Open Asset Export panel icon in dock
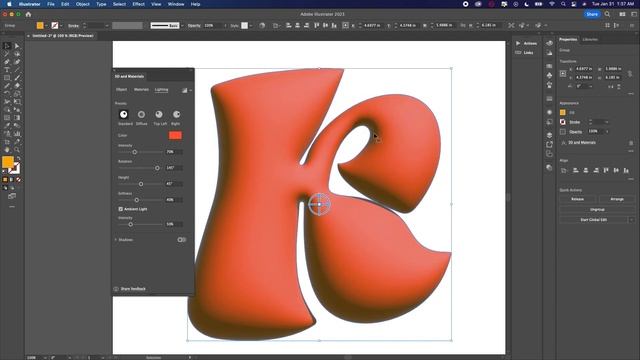Screen dimensions: 640x360 549,144
